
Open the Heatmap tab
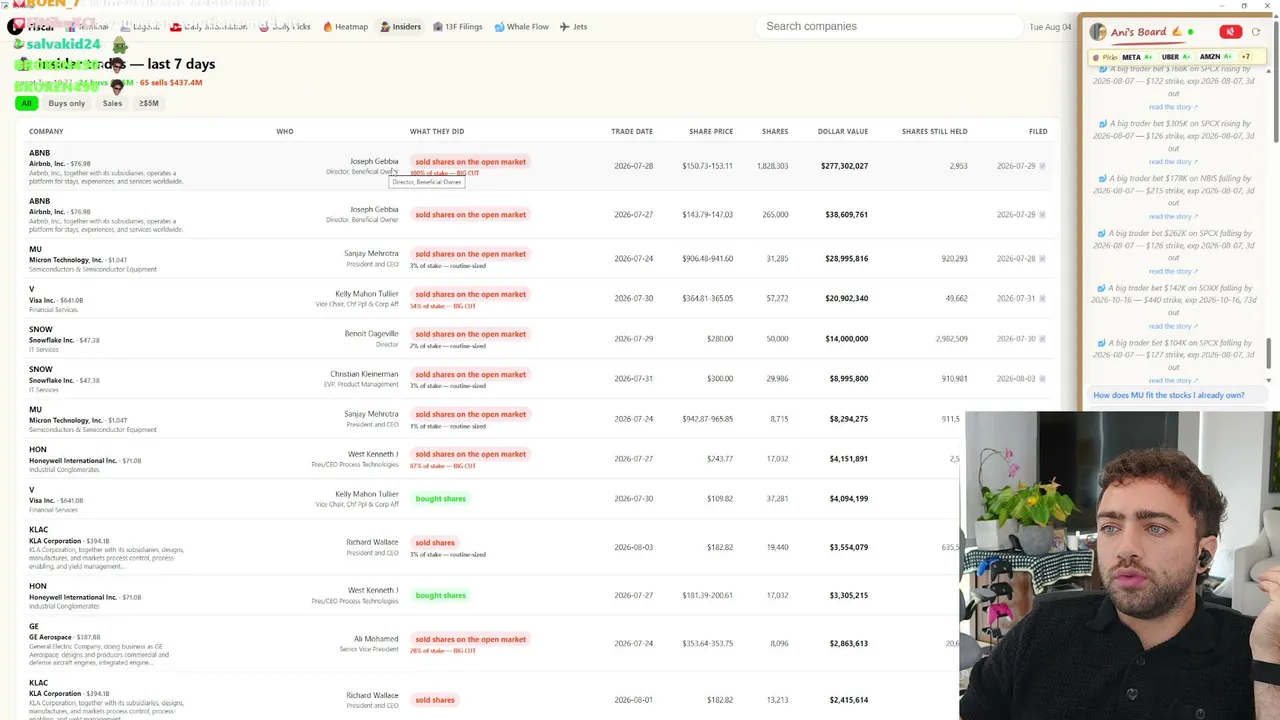click(345, 26)
